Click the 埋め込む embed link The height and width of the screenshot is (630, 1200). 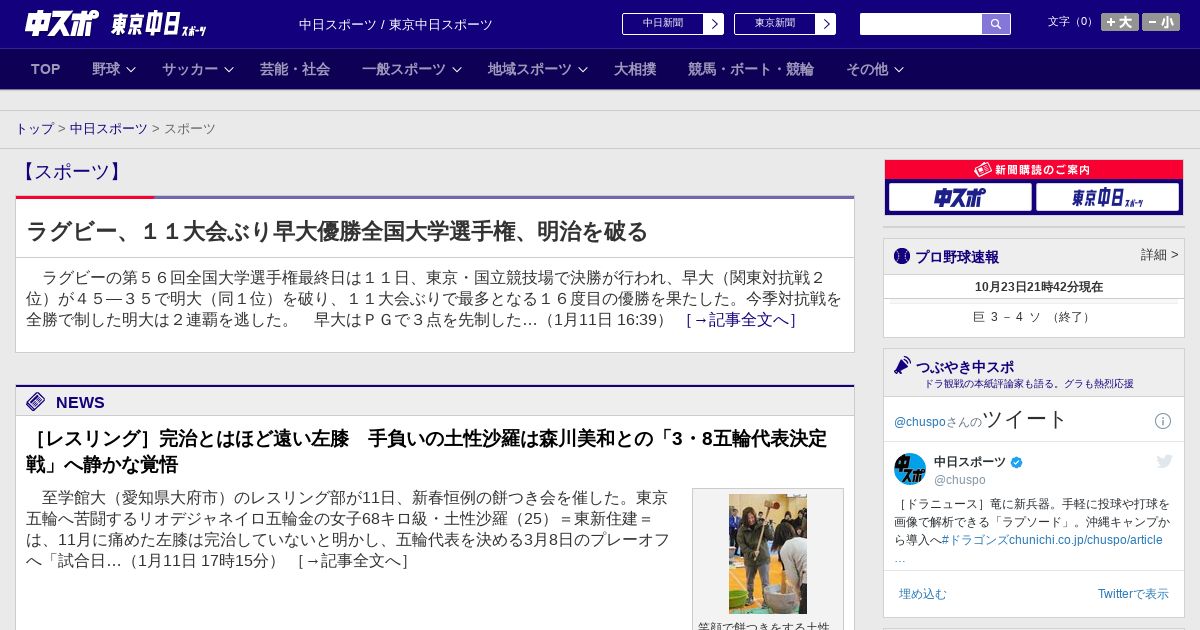pos(922,594)
